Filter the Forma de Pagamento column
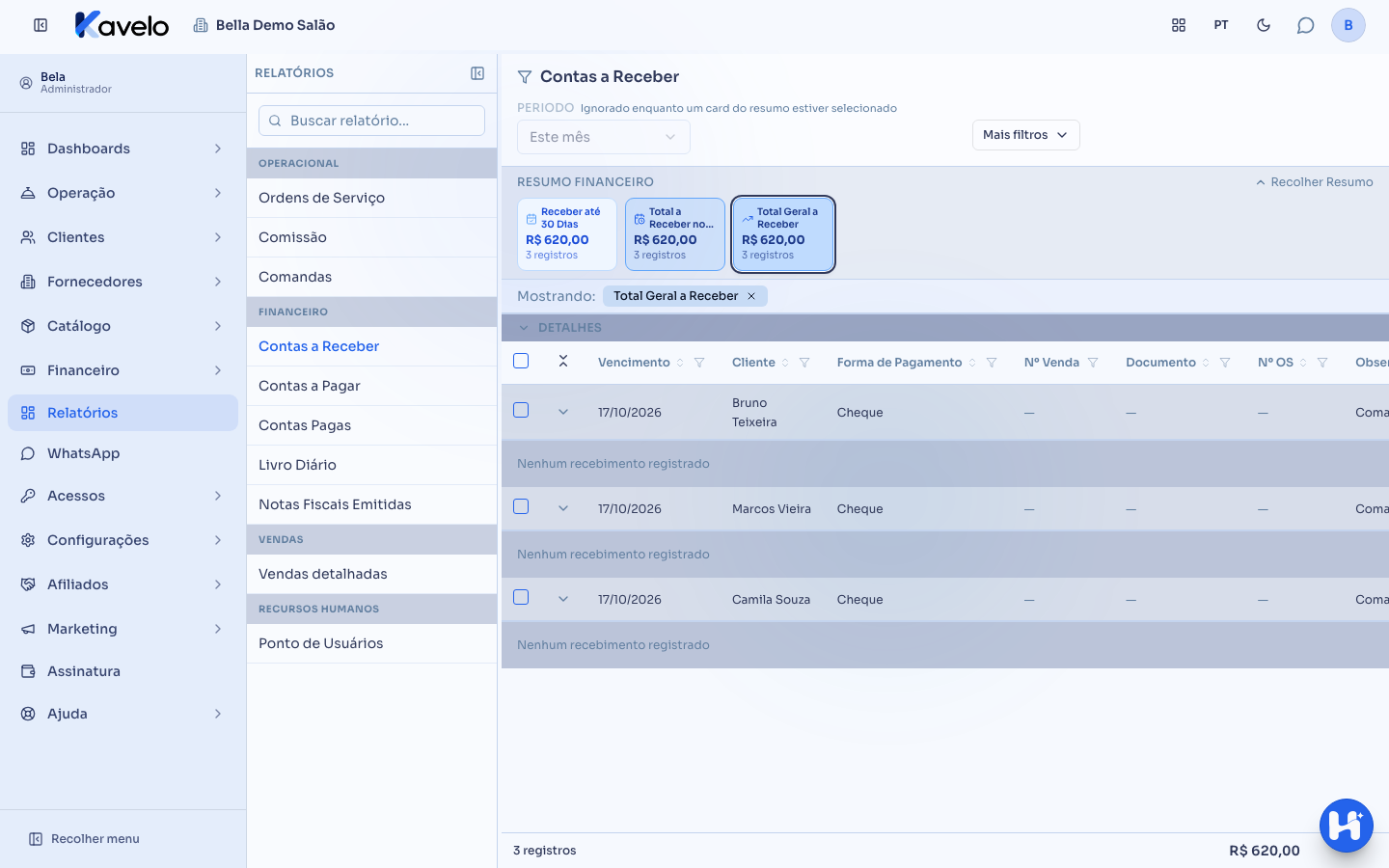This screenshot has height=868, width=1389. click(992, 363)
